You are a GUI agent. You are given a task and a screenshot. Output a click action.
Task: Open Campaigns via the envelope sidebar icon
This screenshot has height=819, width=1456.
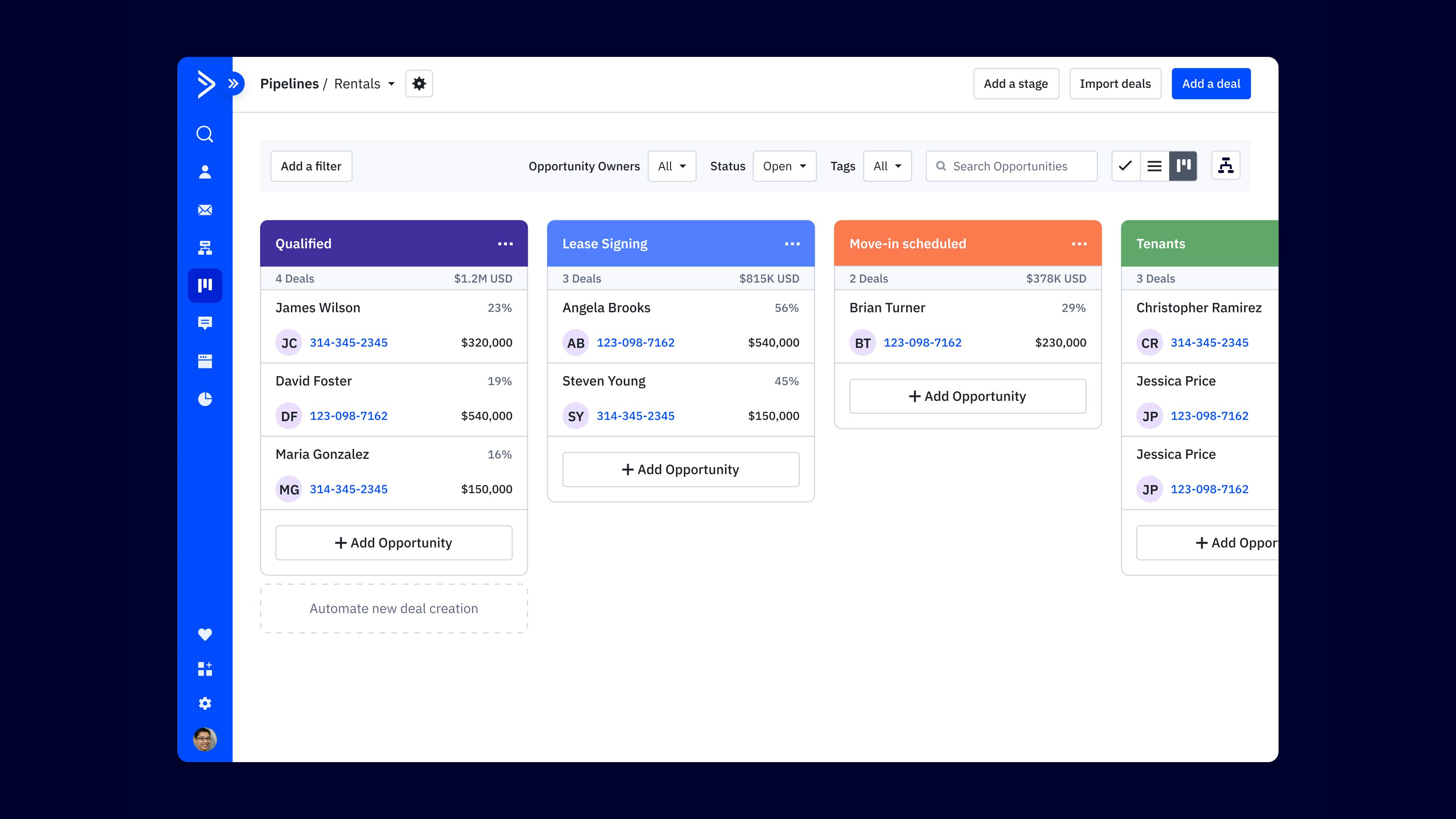205,210
